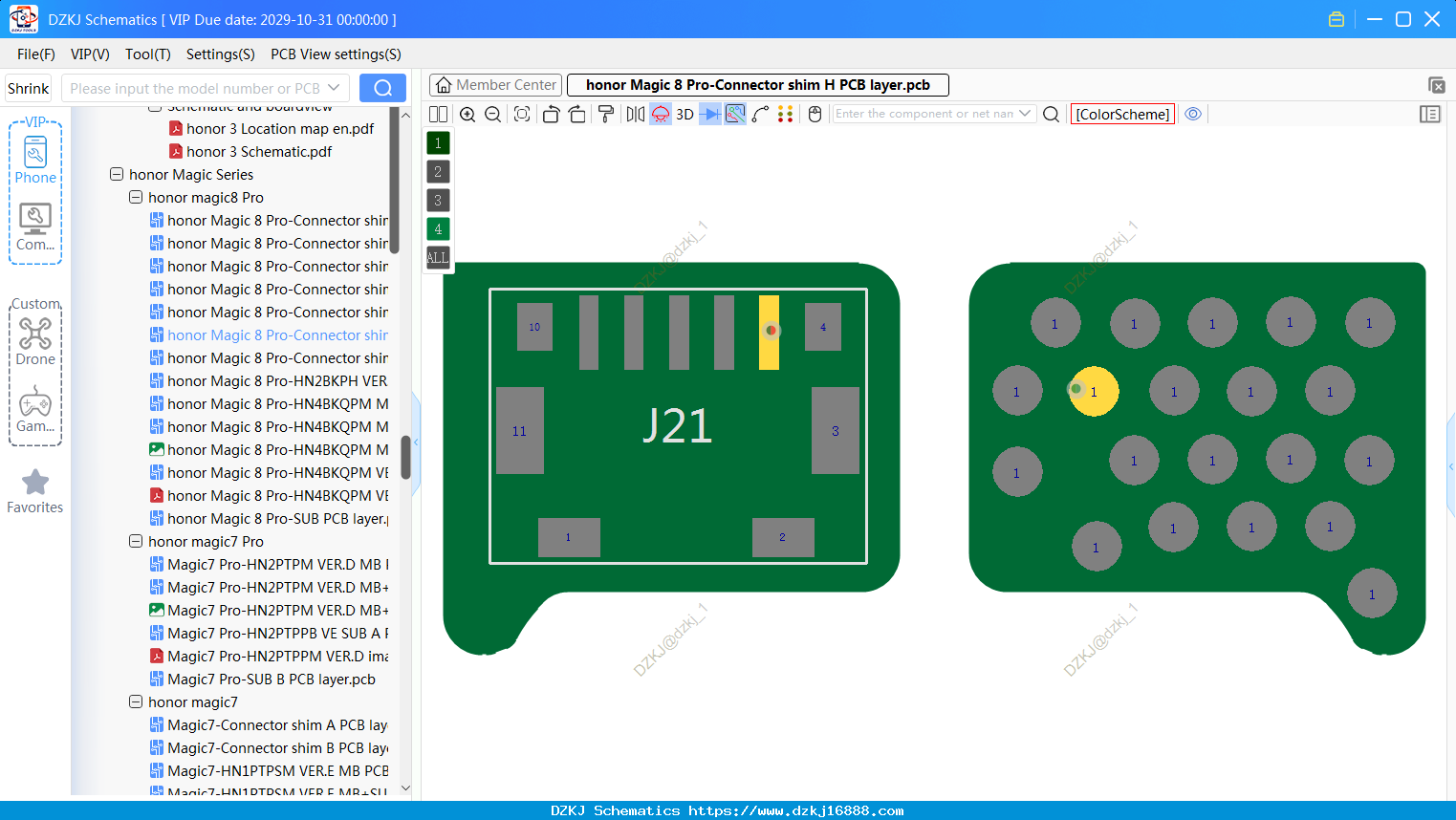This screenshot has height=820, width=1456.
Task: Collapse the honor Magic Series node
Action: (117, 174)
